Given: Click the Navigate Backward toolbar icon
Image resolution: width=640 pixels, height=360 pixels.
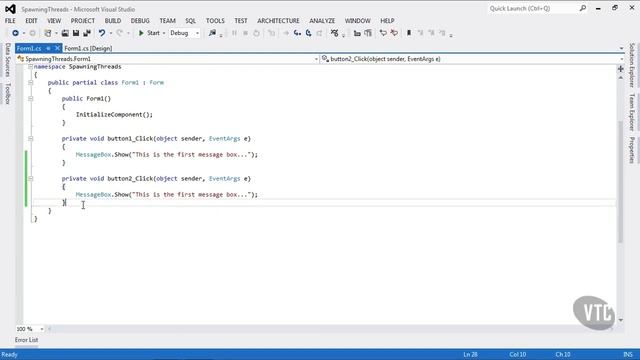Looking at the screenshot, I should [x=16, y=33].
